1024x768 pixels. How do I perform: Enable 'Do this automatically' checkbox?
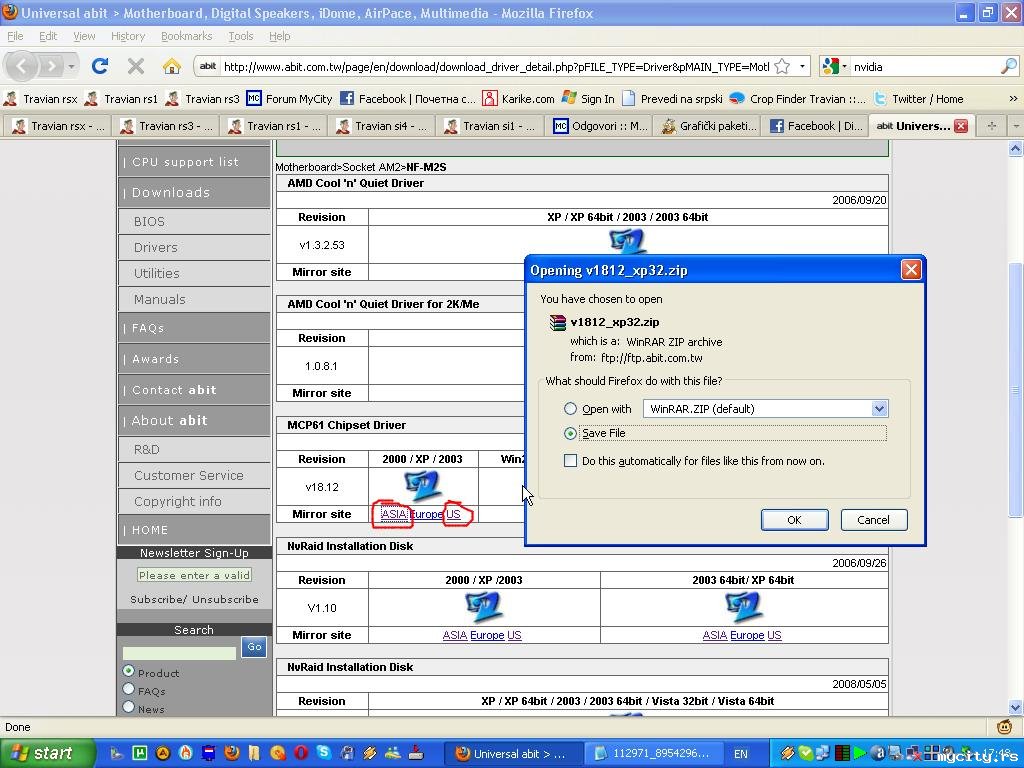[570, 461]
